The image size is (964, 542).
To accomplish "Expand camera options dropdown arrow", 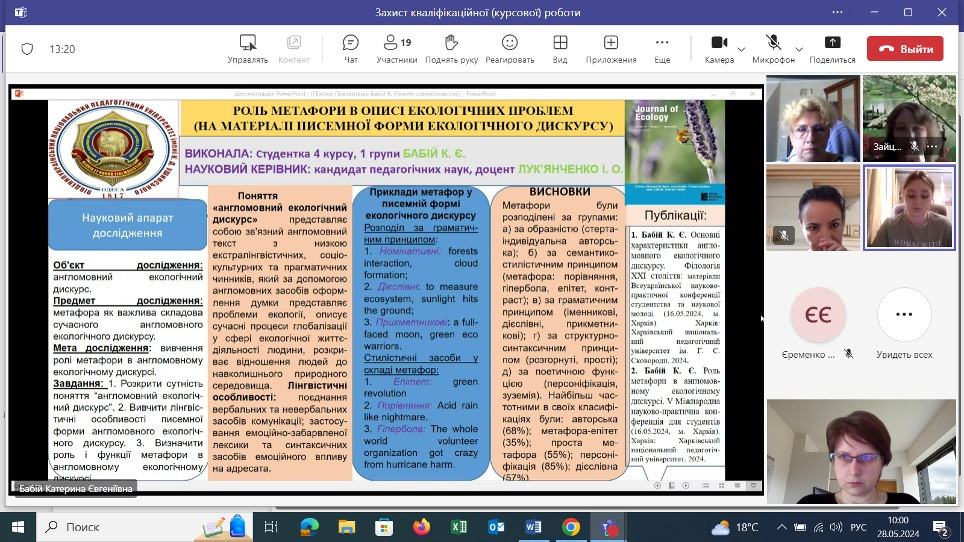I will pyautogui.click(x=741, y=49).
